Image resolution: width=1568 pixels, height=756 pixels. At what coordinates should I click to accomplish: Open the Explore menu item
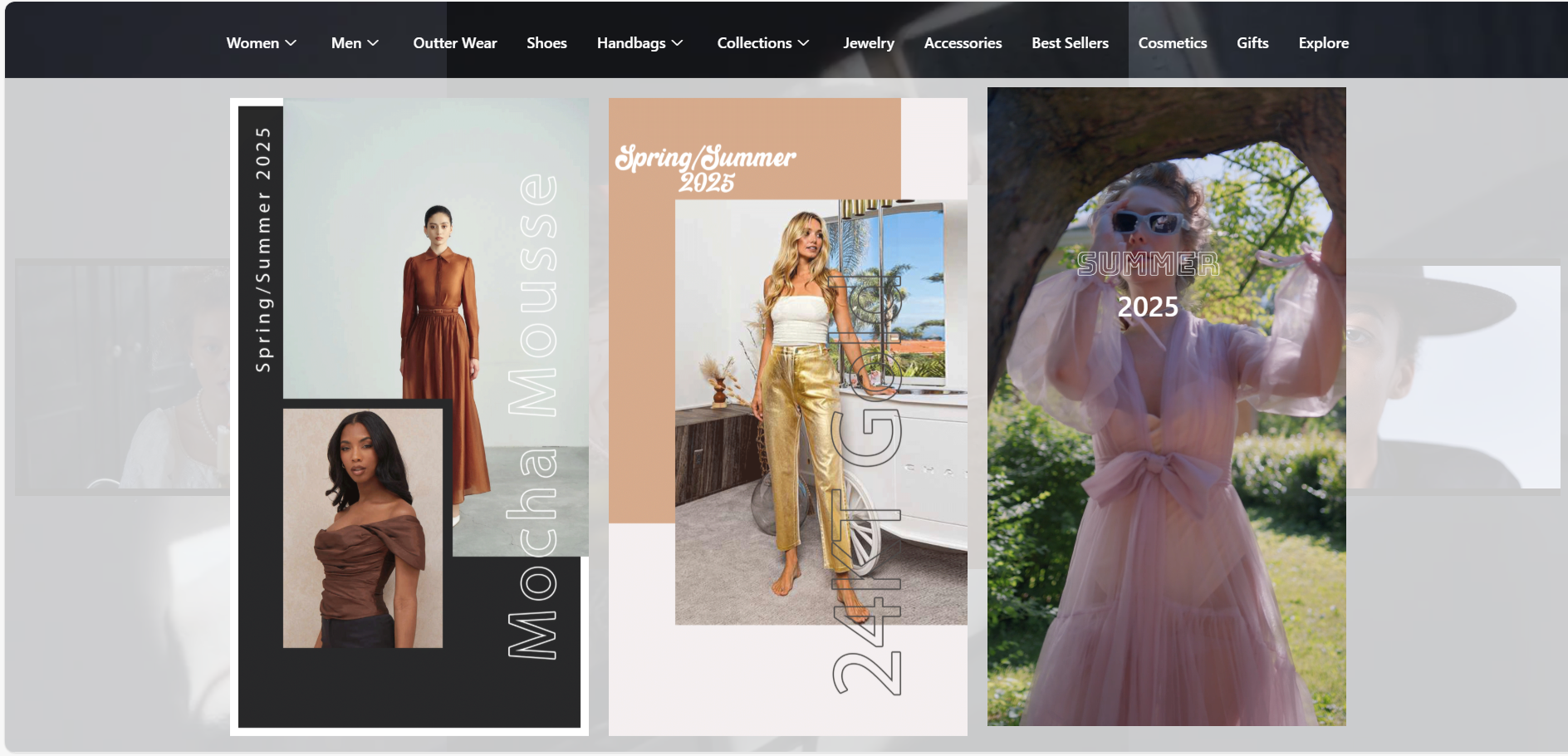pos(1323,43)
